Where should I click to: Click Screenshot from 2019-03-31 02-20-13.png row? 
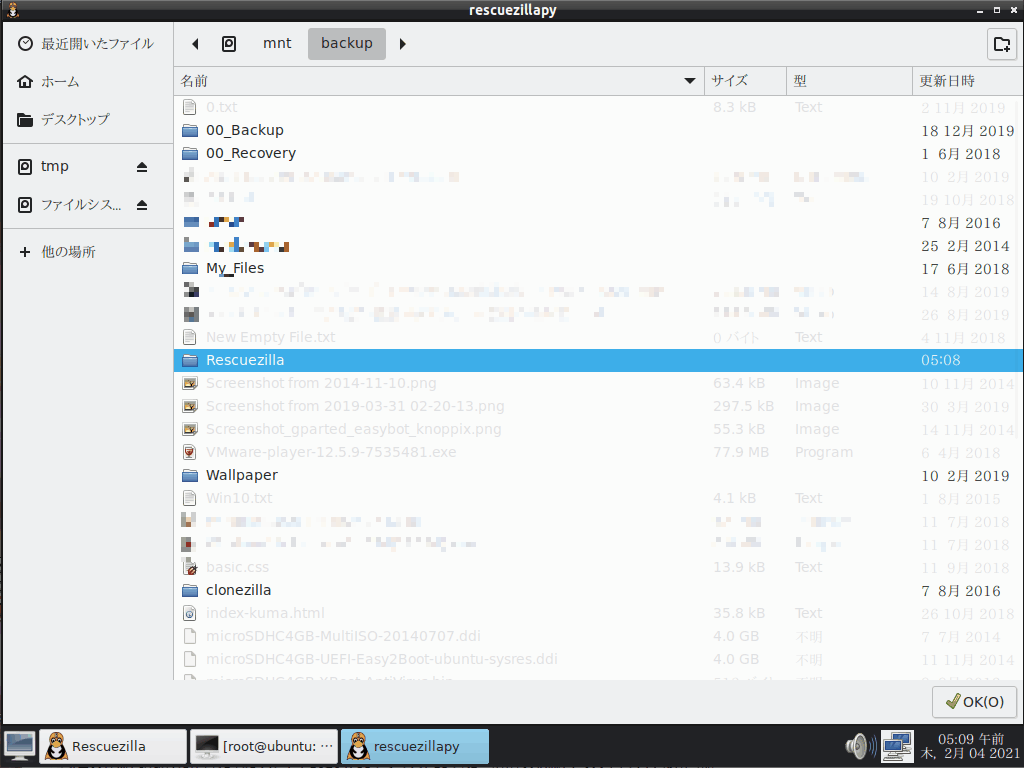pos(598,406)
